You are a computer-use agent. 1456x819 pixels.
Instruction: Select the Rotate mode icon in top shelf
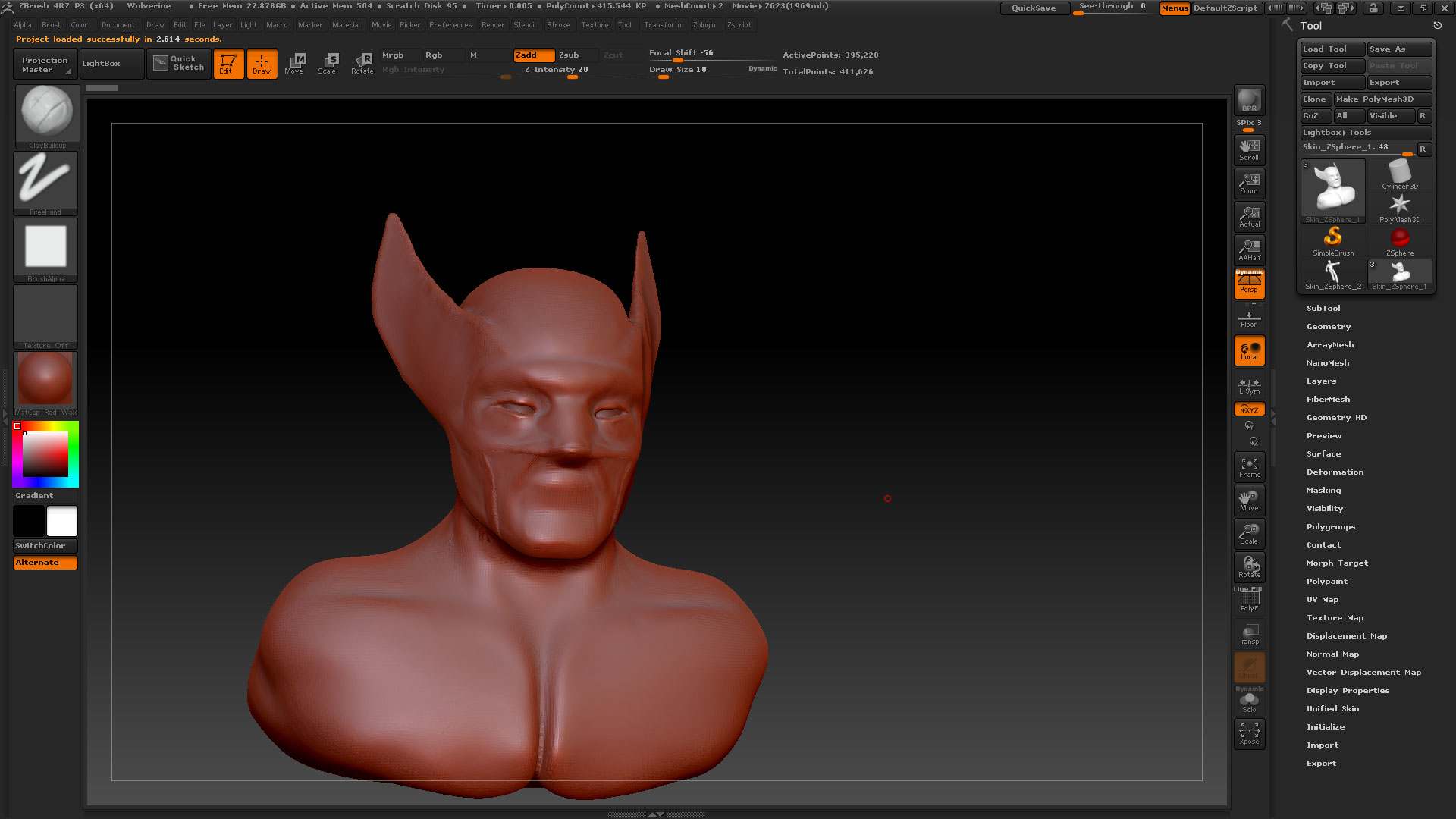(x=362, y=64)
